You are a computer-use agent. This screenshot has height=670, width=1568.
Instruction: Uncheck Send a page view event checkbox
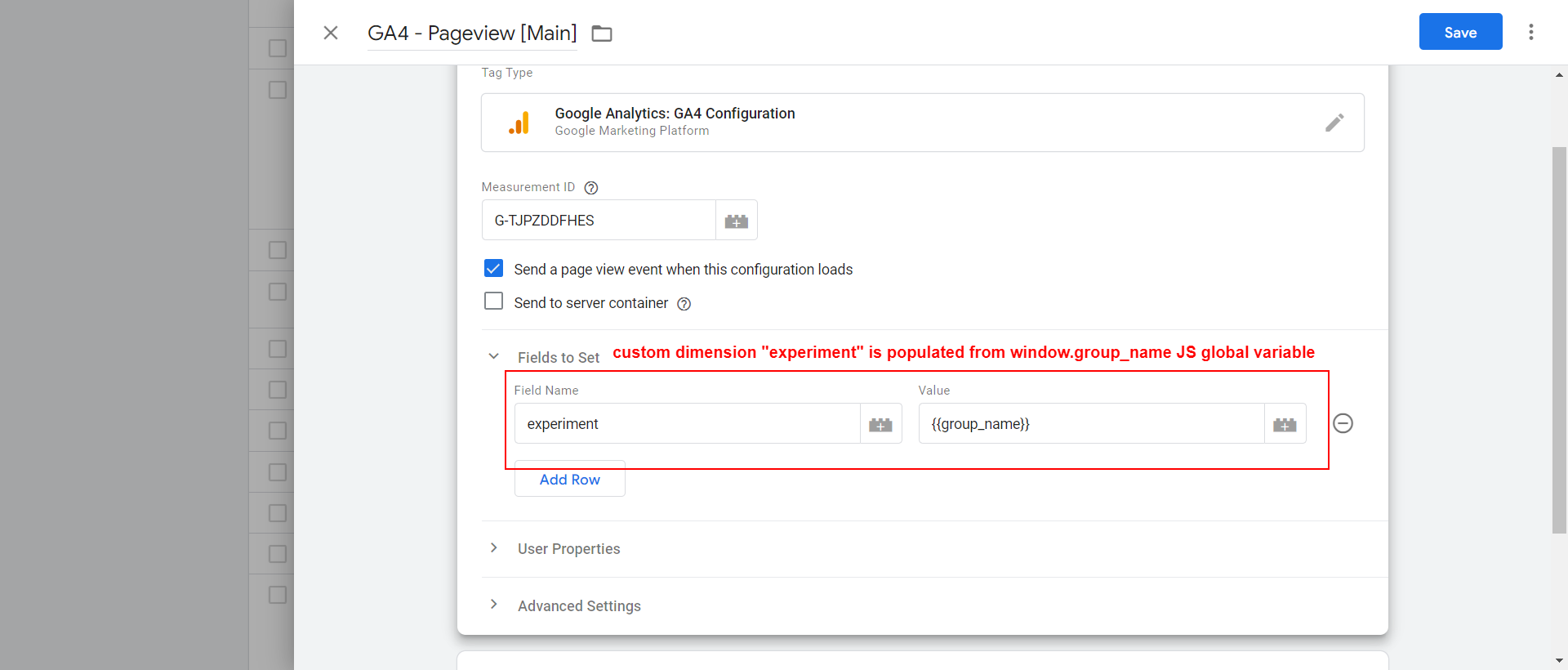493,269
